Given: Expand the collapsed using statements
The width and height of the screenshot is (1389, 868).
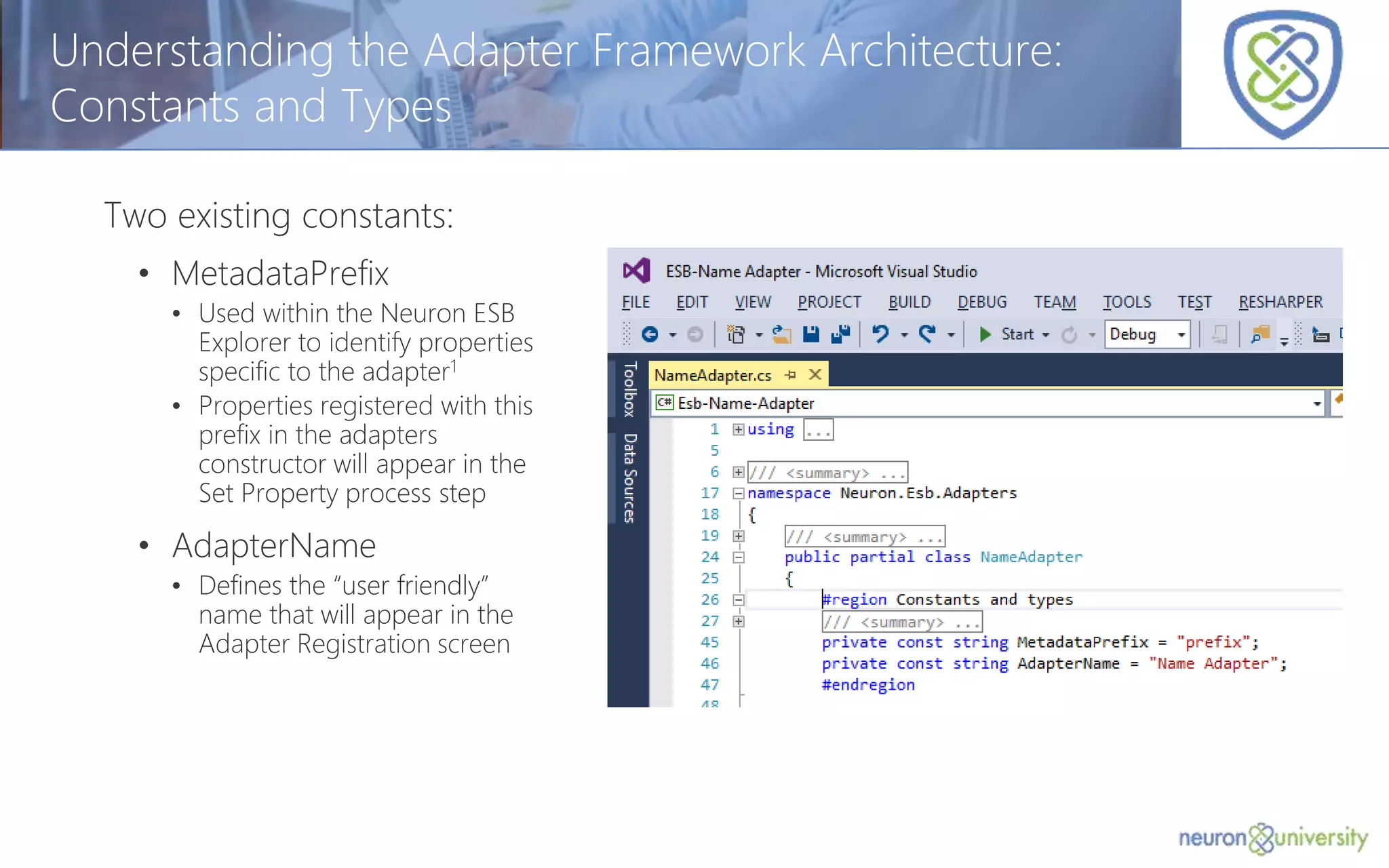Looking at the screenshot, I should (739, 429).
